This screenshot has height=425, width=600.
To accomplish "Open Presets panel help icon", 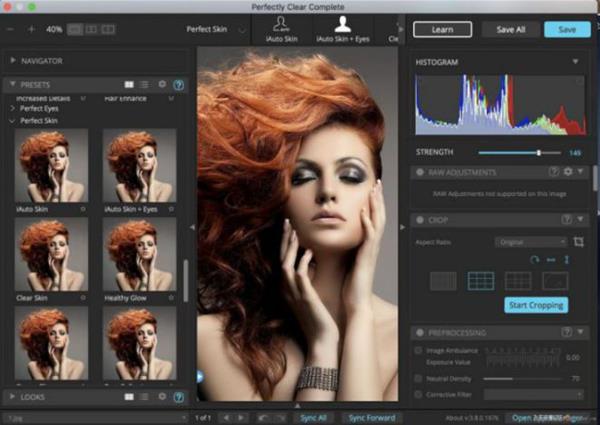I will [178, 86].
